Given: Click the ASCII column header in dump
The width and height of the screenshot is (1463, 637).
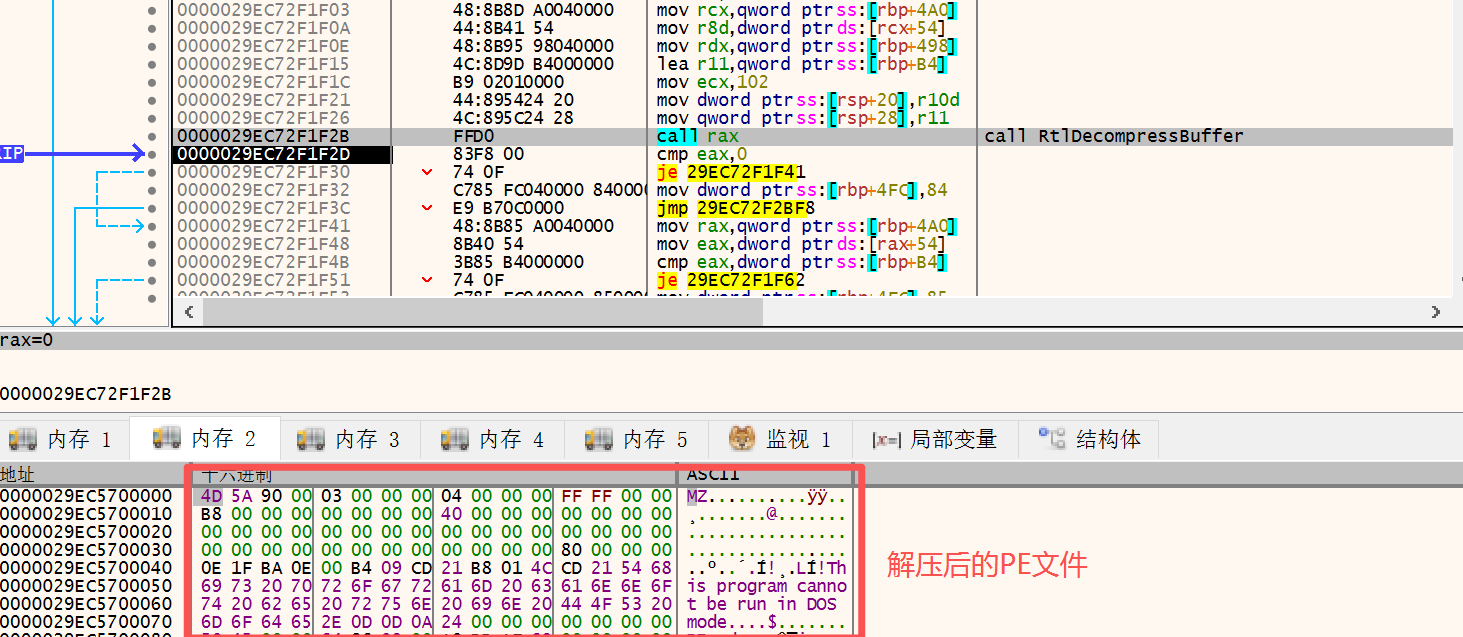Looking at the screenshot, I should (712, 475).
